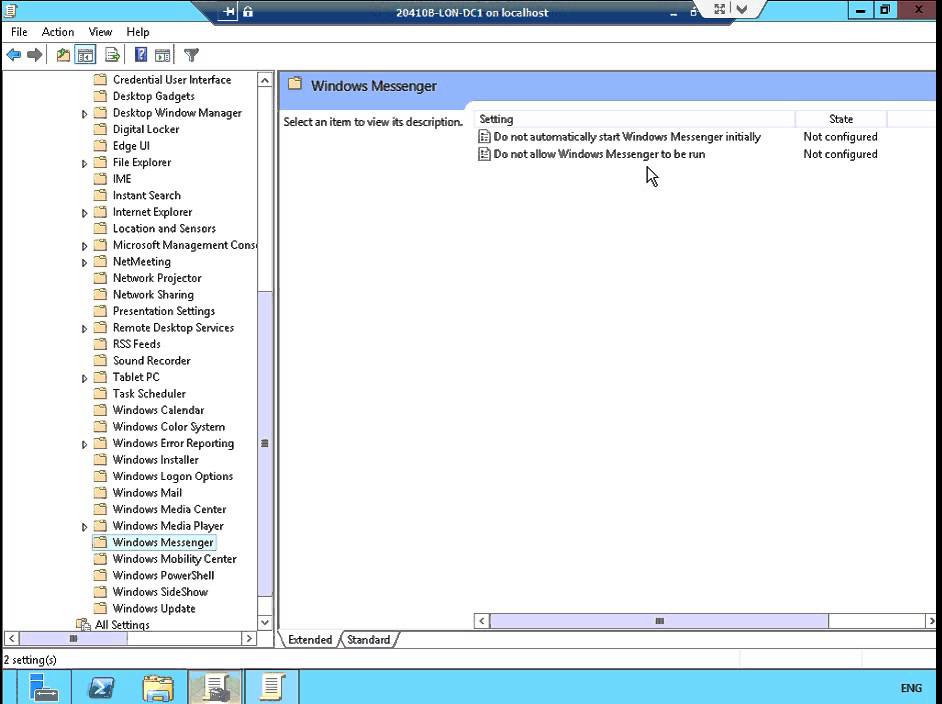This screenshot has height=704, width=942.
Task: Click the Back arrow toolbar icon
Action: pyautogui.click(x=14, y=55)
